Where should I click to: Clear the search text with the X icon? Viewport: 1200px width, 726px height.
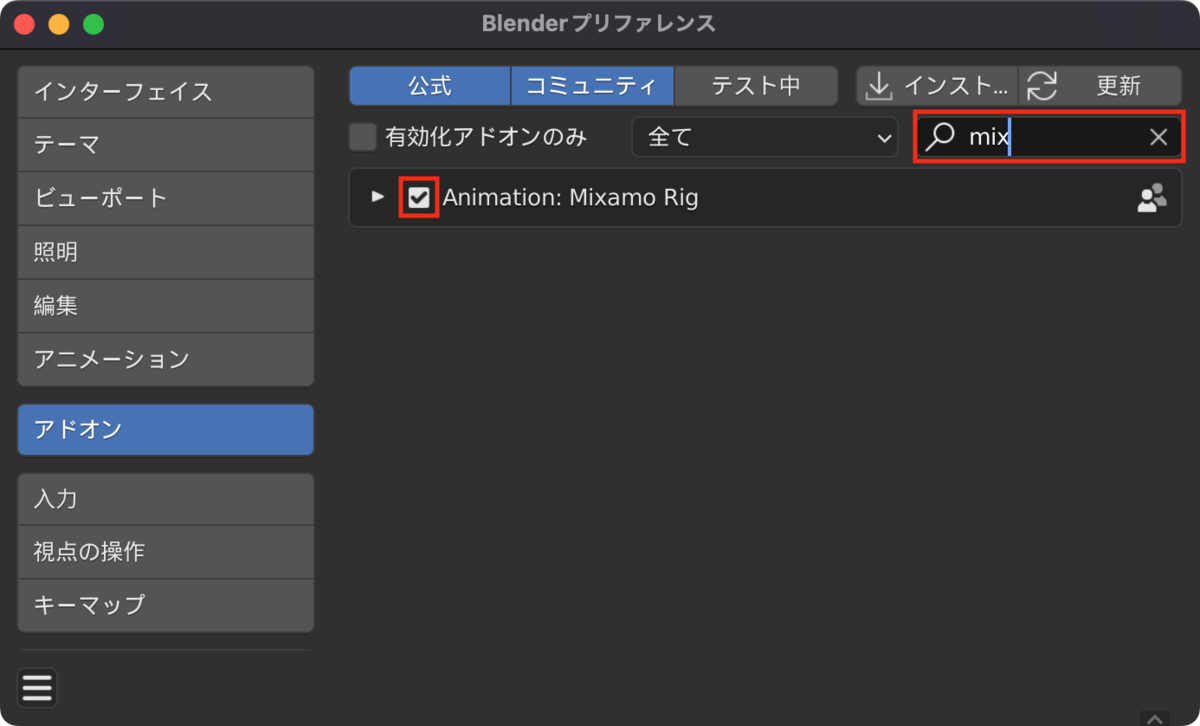(x=1158, y=137)
